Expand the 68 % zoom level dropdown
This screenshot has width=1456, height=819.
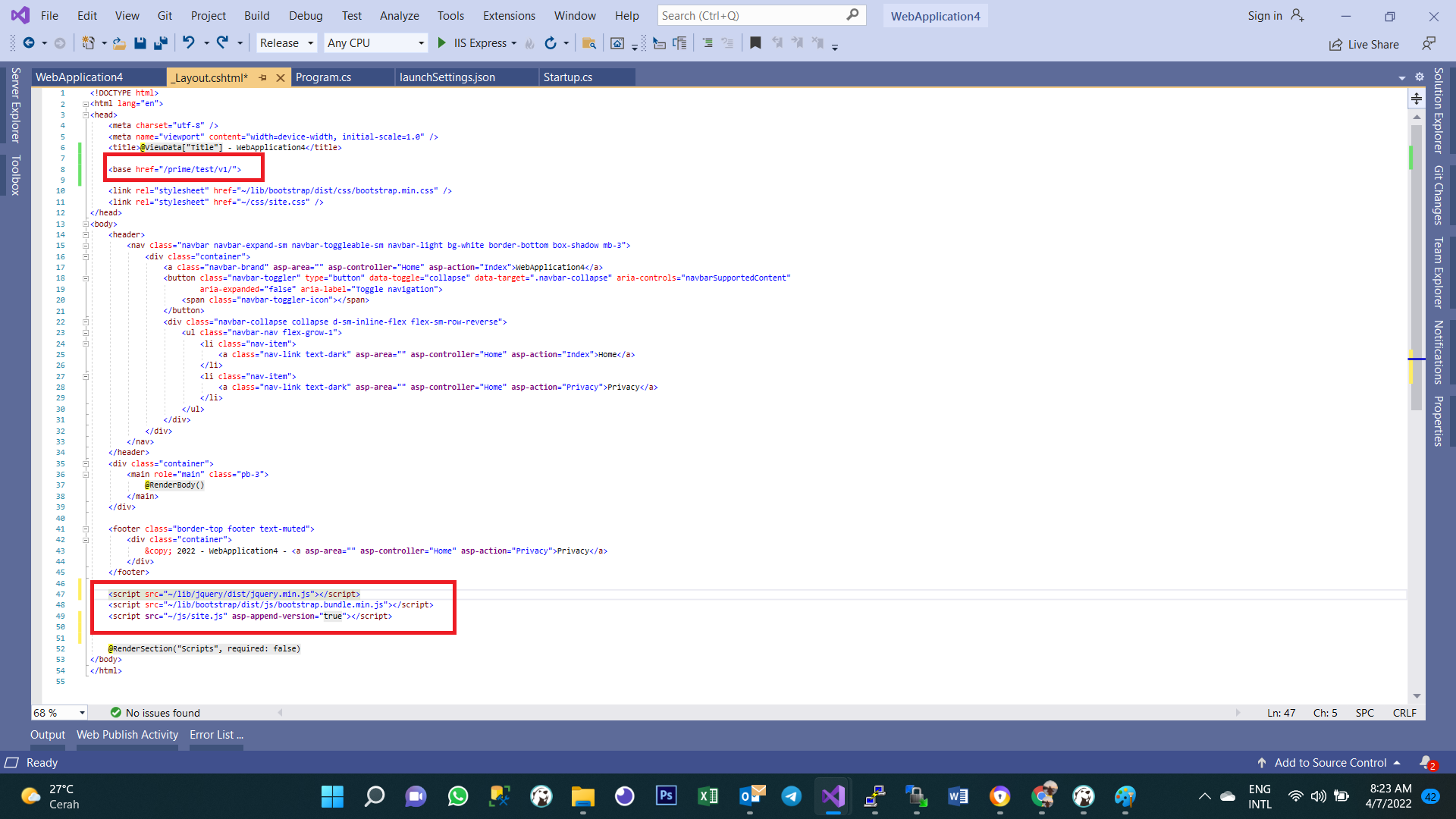pyautogui.click(x=82, y=713)
